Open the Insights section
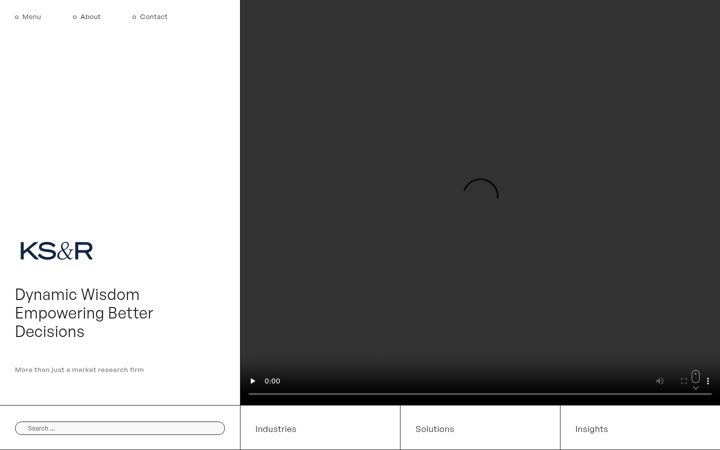Viewport: 720px width, 450px height. [x=591, y=429]
